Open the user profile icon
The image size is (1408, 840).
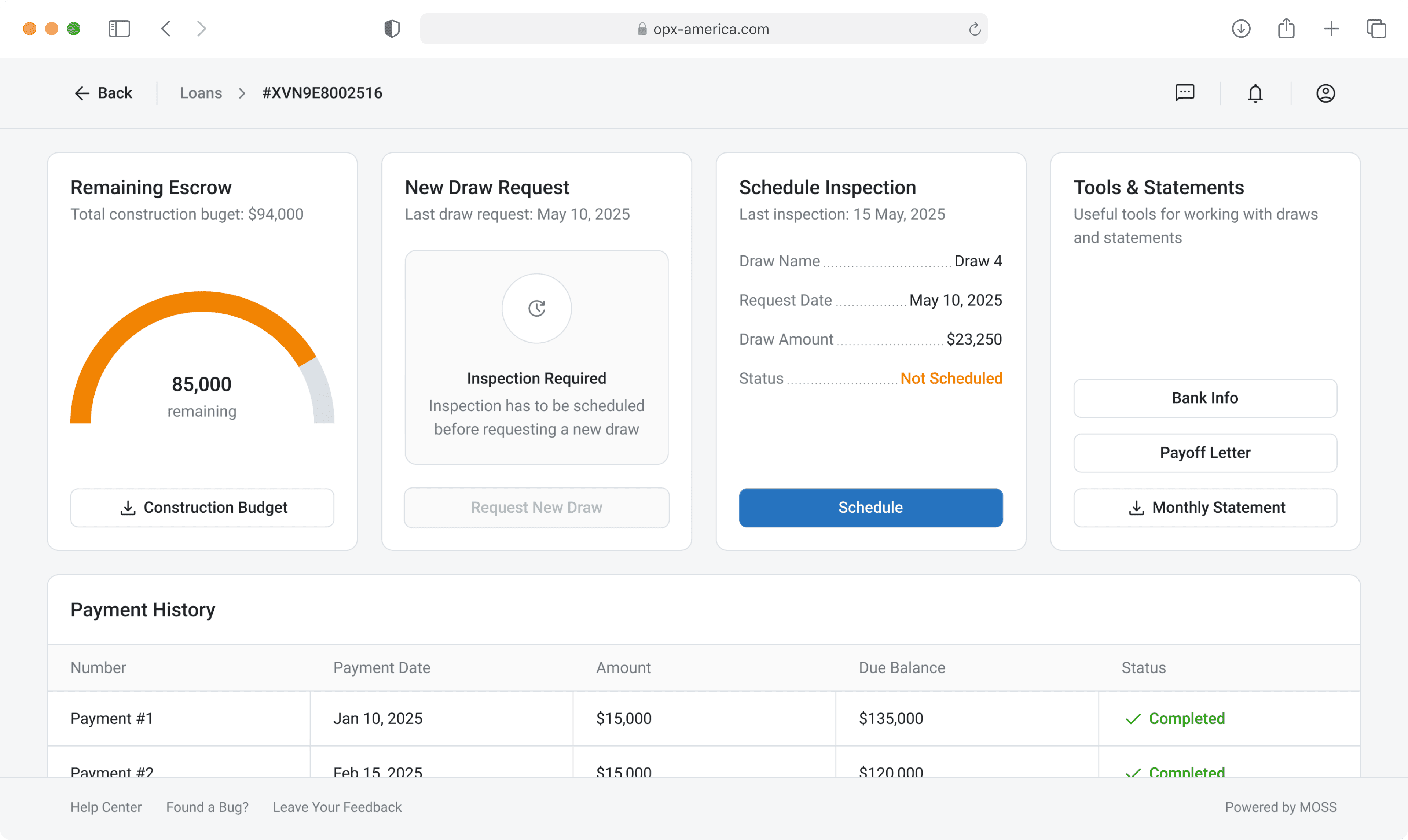click(x=1325, y=93)
